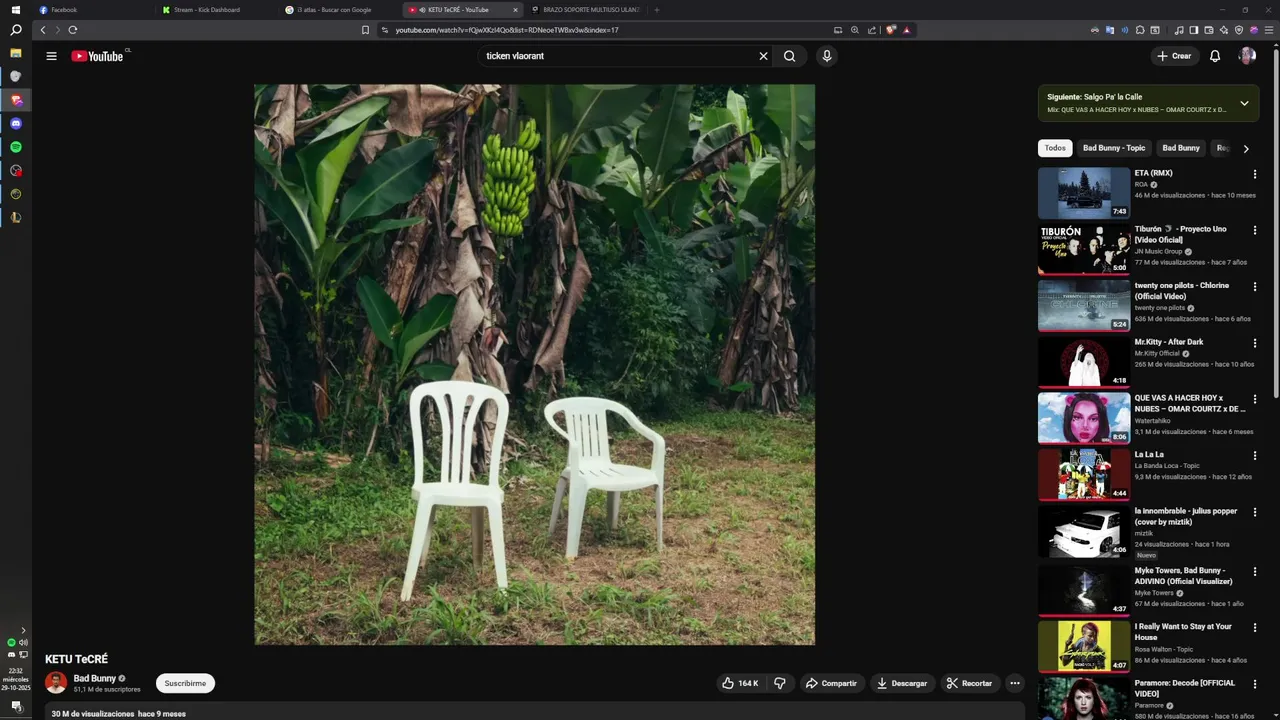Open Windows search from taskbar
1280x720 pixels.
coord(16,31)
